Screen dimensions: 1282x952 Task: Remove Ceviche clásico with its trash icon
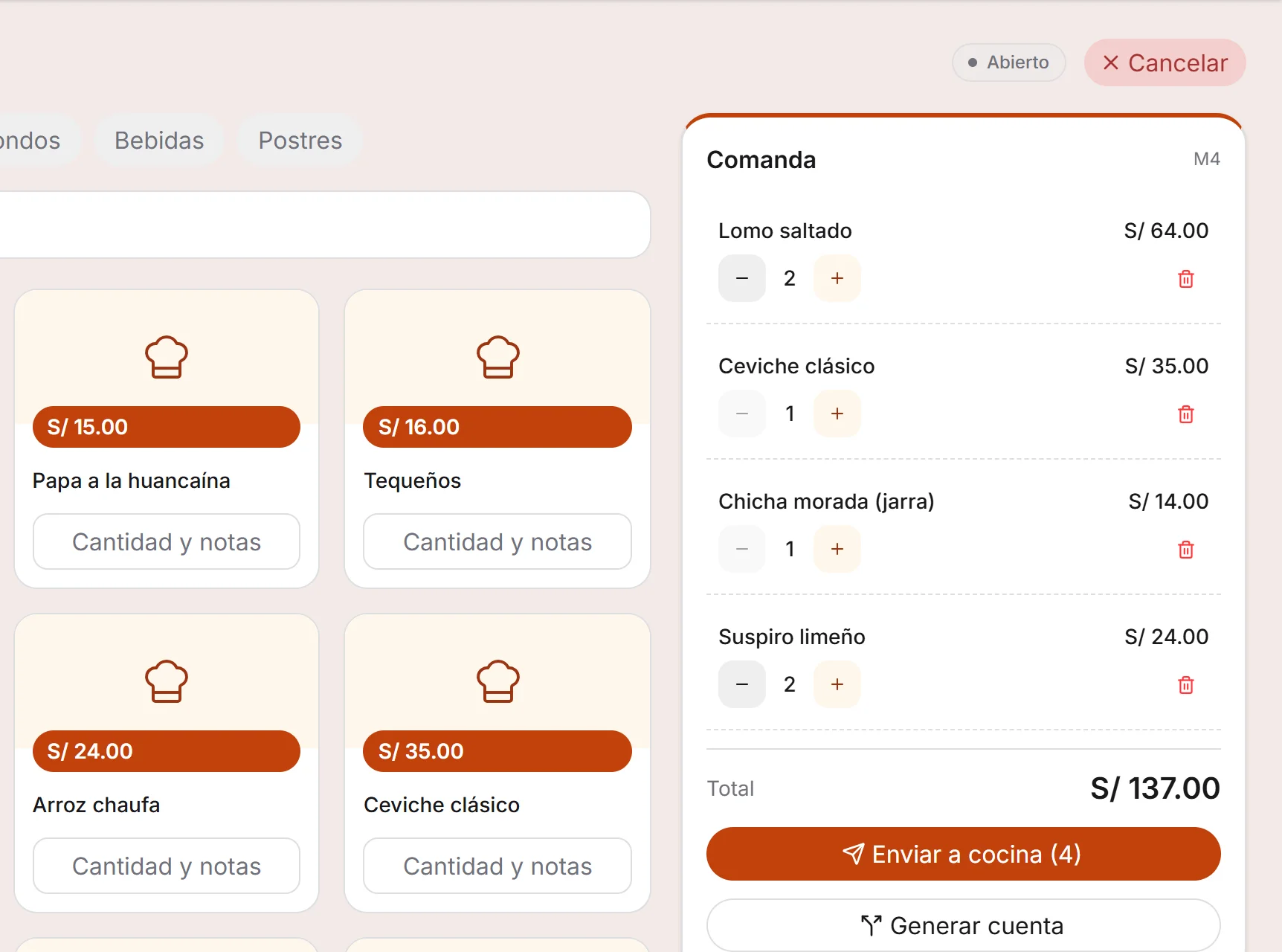click(x=1186, y=414)
